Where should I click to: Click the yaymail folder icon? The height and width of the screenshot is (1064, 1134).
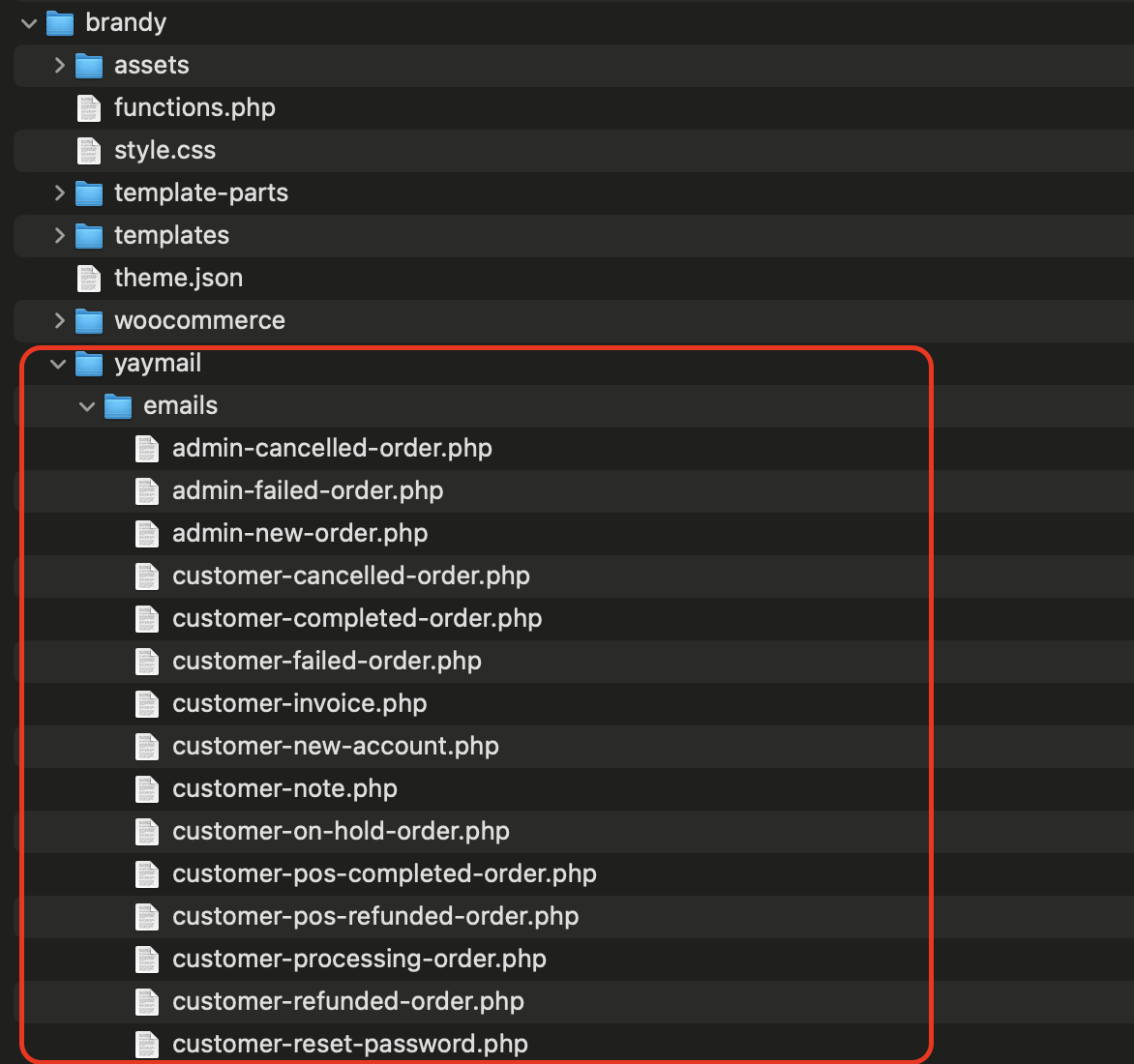(89, 364)
